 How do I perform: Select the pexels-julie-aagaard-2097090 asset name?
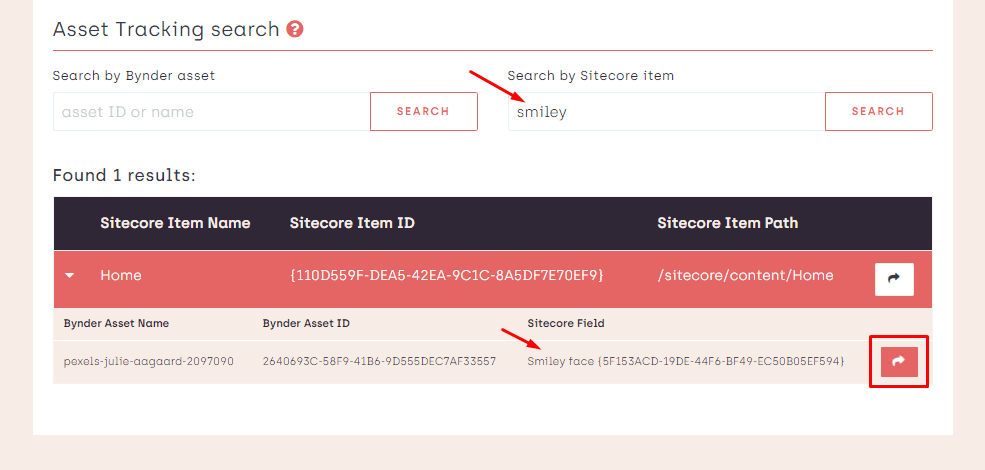[x=148, y=361]
